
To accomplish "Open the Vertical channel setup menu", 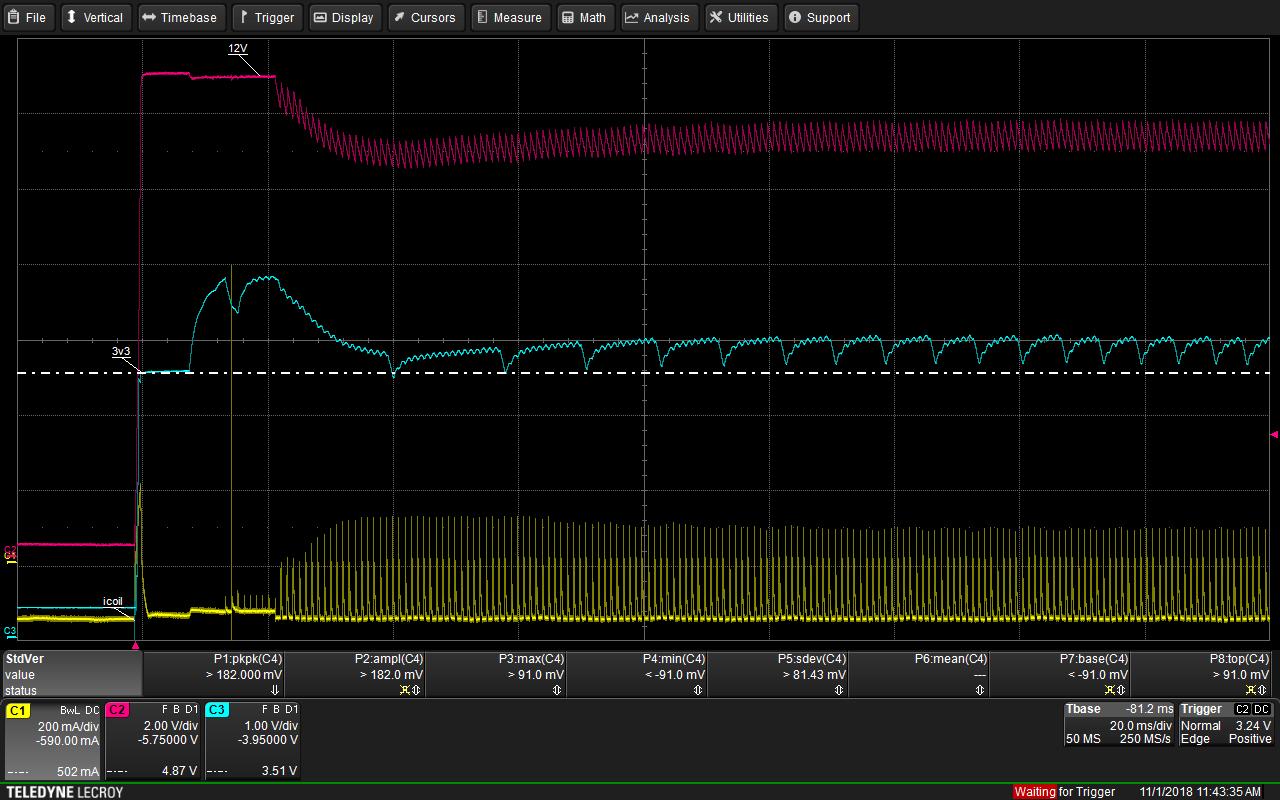I will click(95, 17).
